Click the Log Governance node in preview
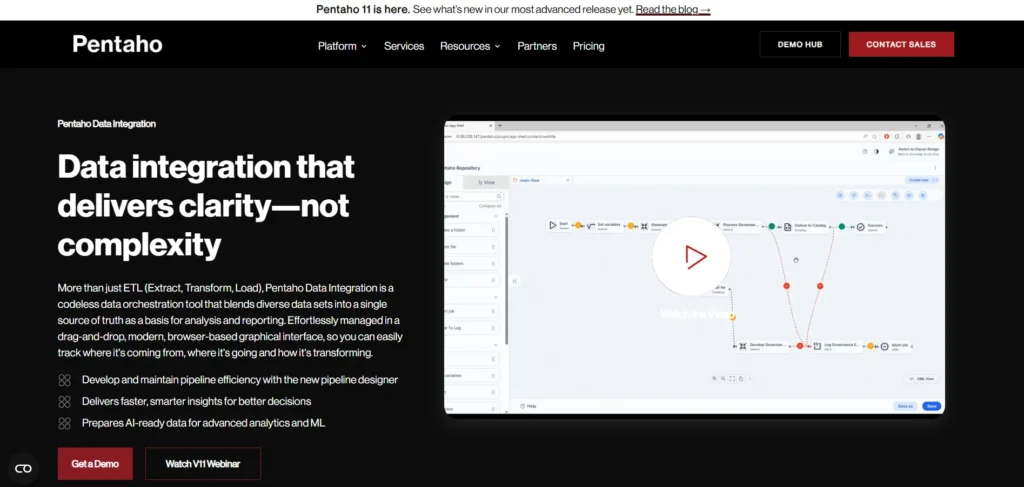 point(837,346)
